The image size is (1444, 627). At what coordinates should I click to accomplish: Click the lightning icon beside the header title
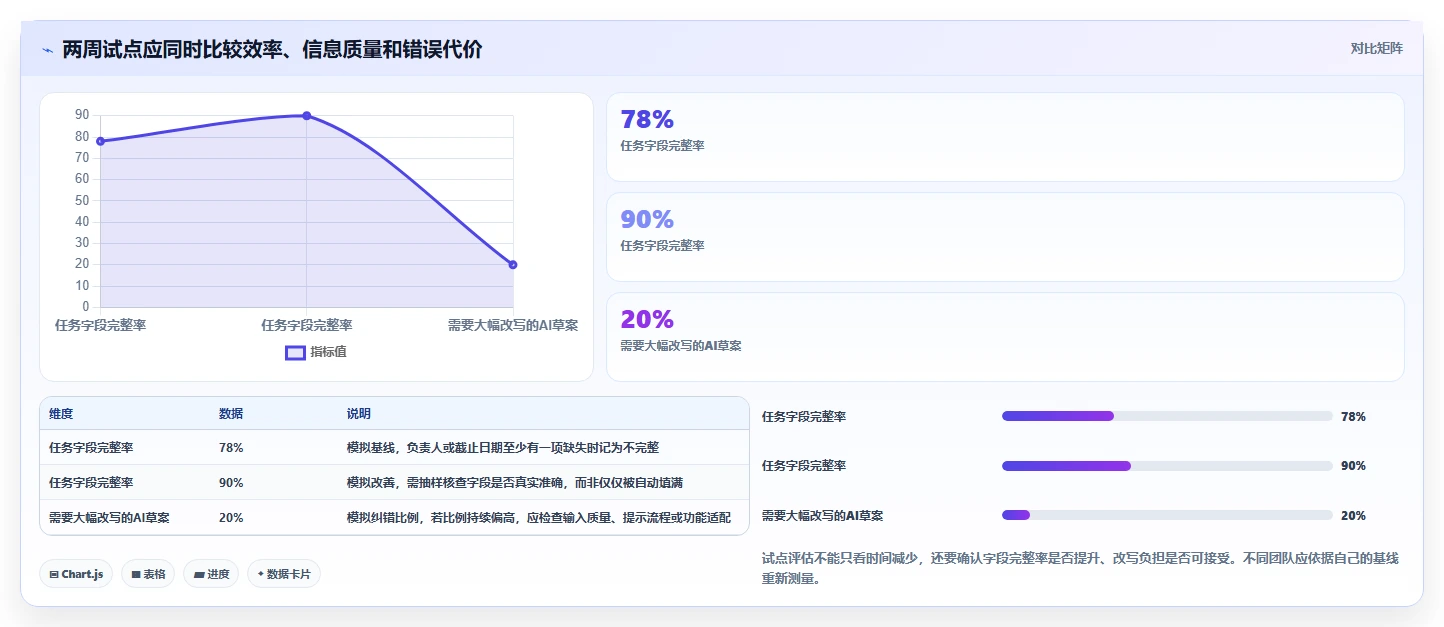tap(47, 50)
